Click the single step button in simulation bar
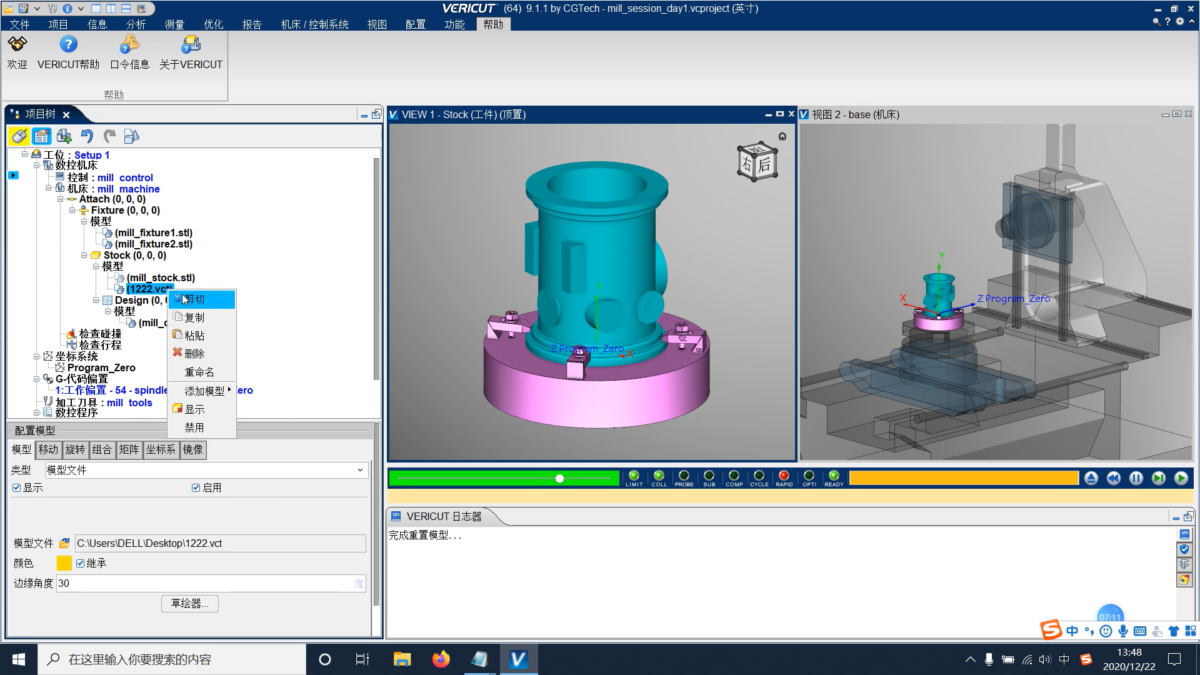Viewport: 1200px width, 675px height. (x=1158, y=478)
